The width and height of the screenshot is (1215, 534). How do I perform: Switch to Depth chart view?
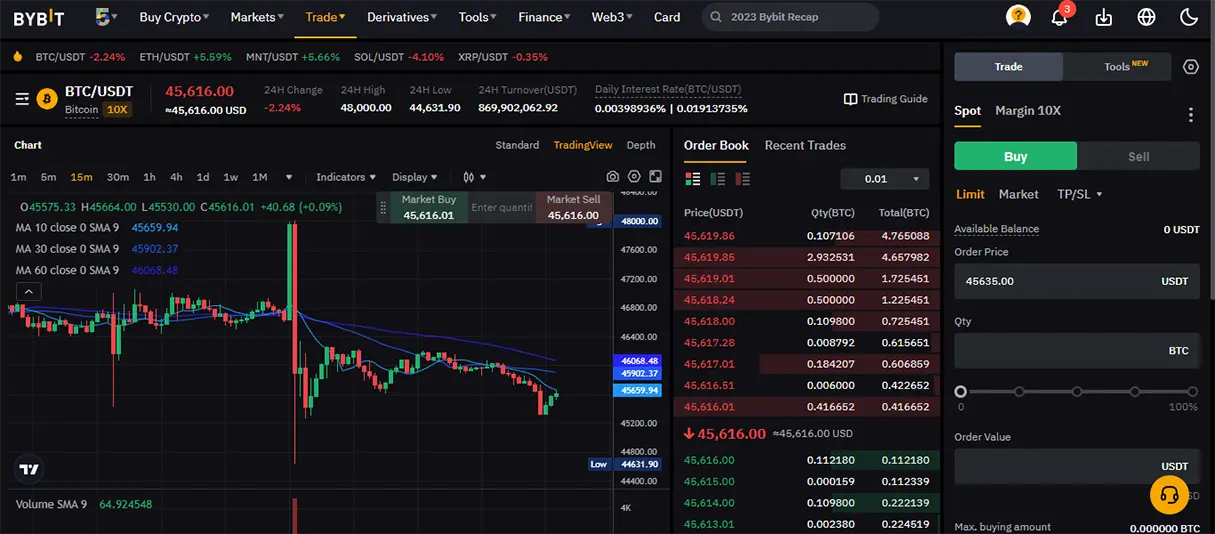(641, 145)
